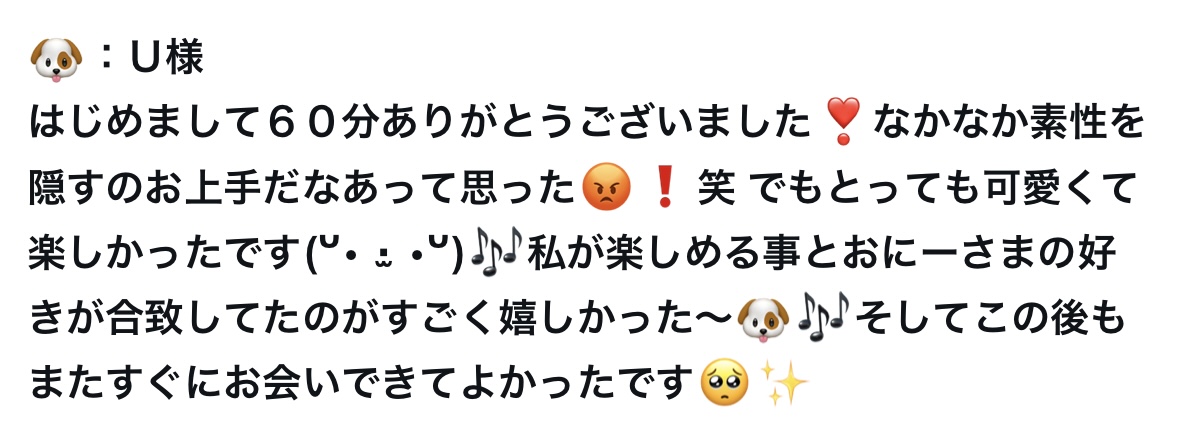Click the text U様
1179x441 pixels.
(x=167, y=59)
